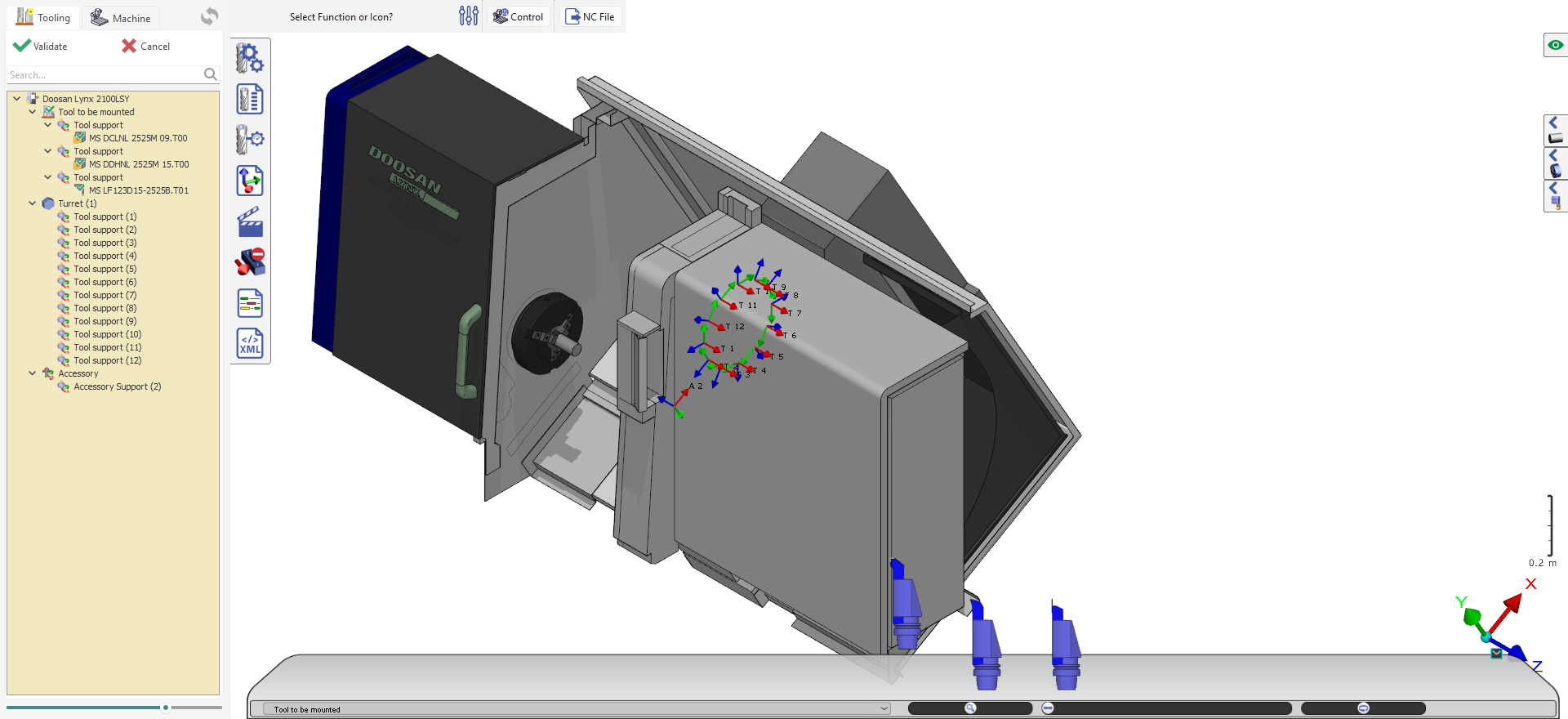Image resolution: width=1568 pixels, height=719 pixels.
Task: Collapse the Turret (1) node
Action: tap(33, 203)
